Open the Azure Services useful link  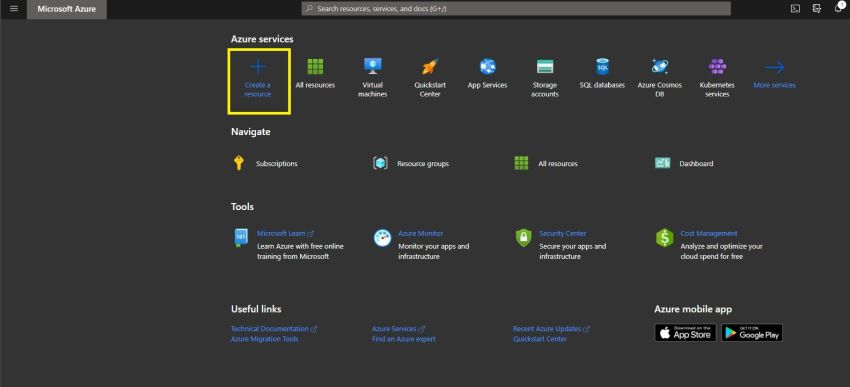(x=398, y=329)
